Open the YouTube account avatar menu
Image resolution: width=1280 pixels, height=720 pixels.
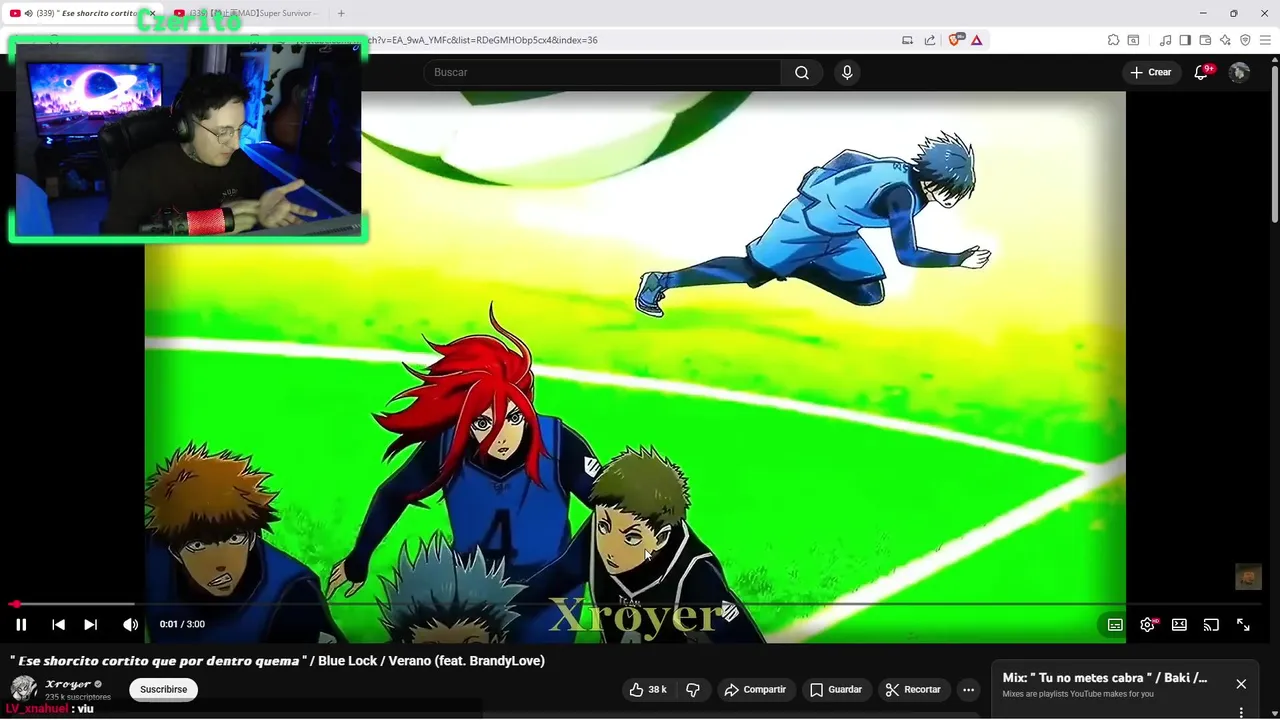coord(1239,72)
